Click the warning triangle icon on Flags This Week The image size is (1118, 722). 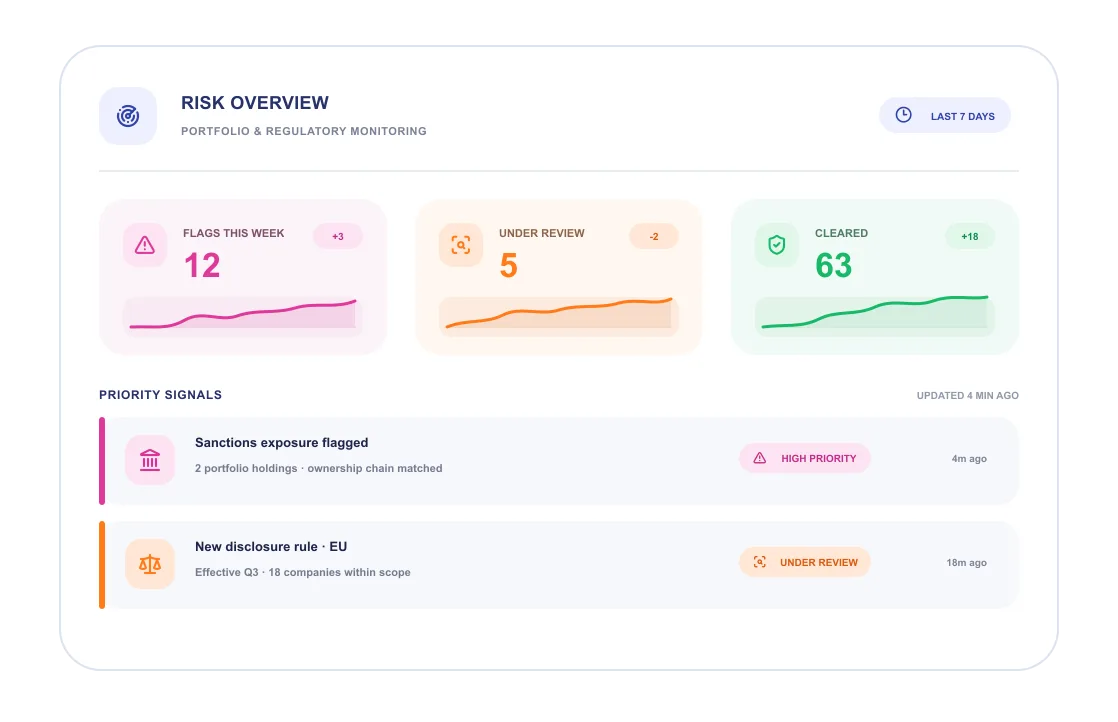click(145, 245)
